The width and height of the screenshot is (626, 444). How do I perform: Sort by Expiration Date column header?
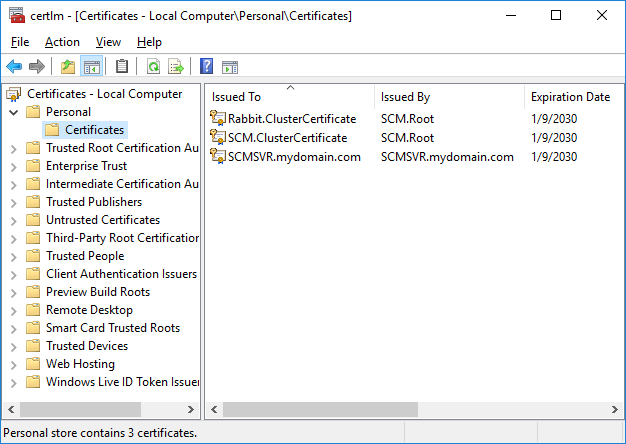tap(570, 97)
